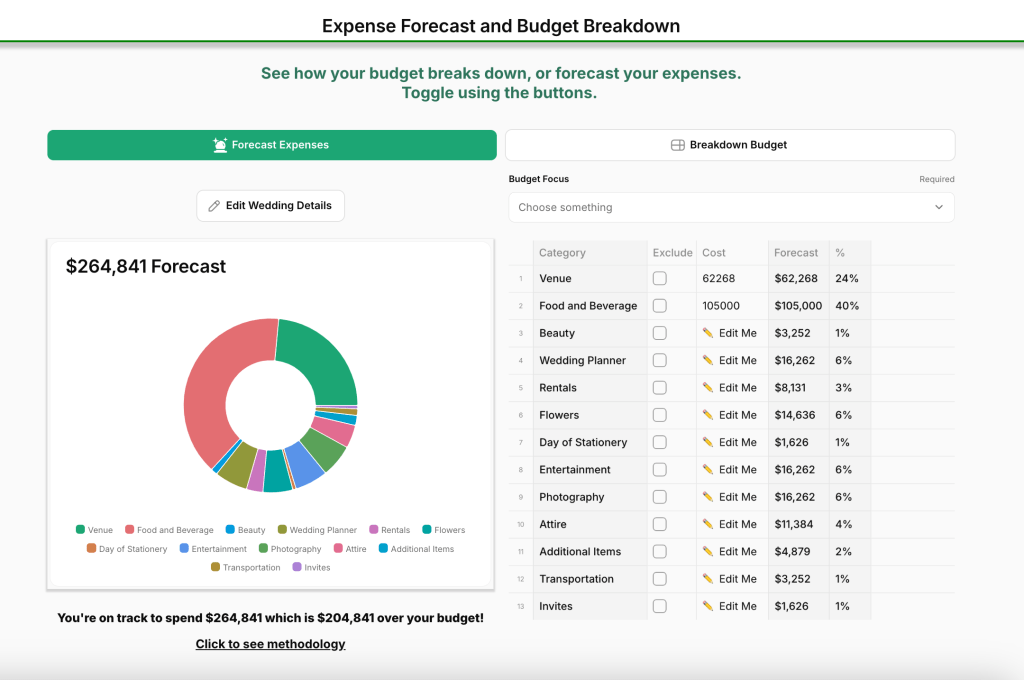Click the pencil icon in Wedding Planner row
The image size is (1024, 680).
(x=708, y=360)
